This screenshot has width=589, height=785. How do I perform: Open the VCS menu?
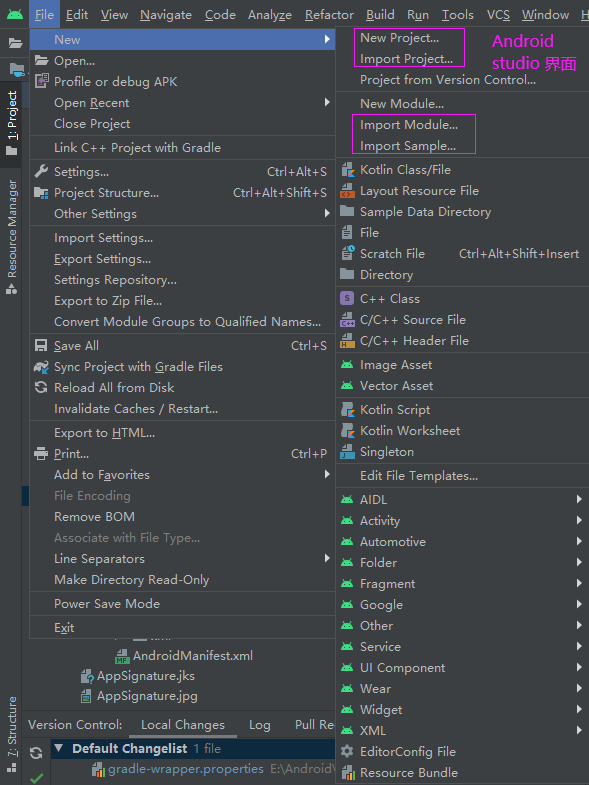tap(498, 15)
